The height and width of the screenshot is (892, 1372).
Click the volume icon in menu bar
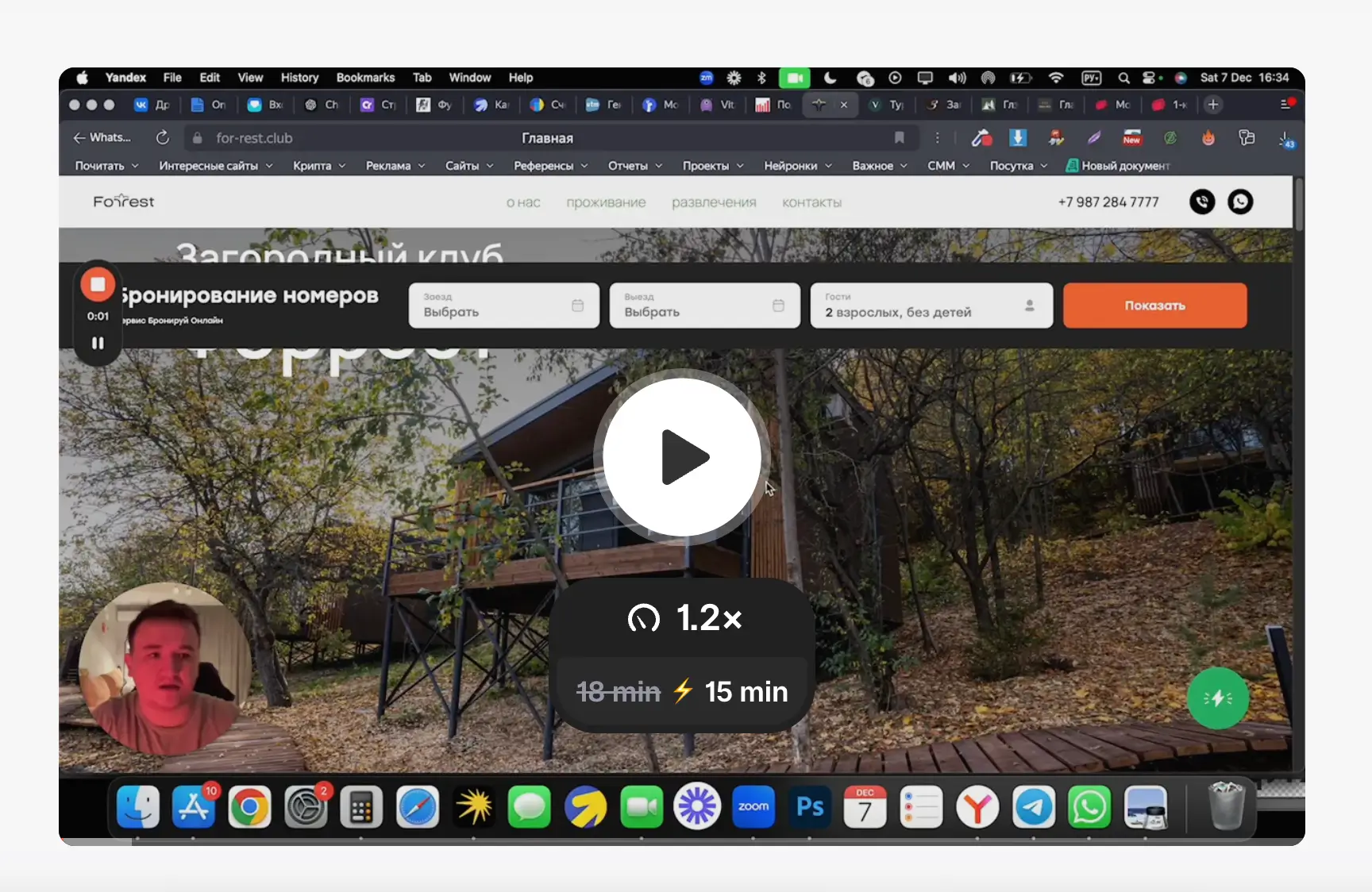(957, 78)
